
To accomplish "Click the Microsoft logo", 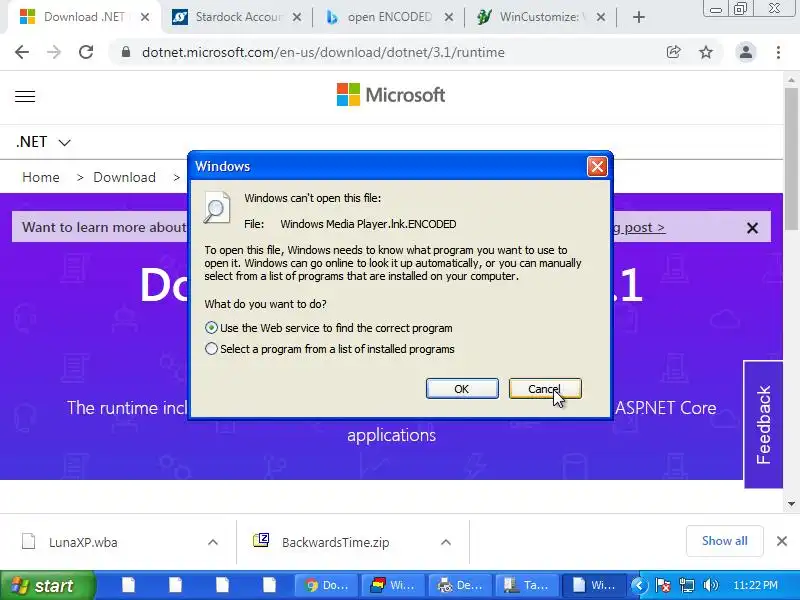I will 391,95.
